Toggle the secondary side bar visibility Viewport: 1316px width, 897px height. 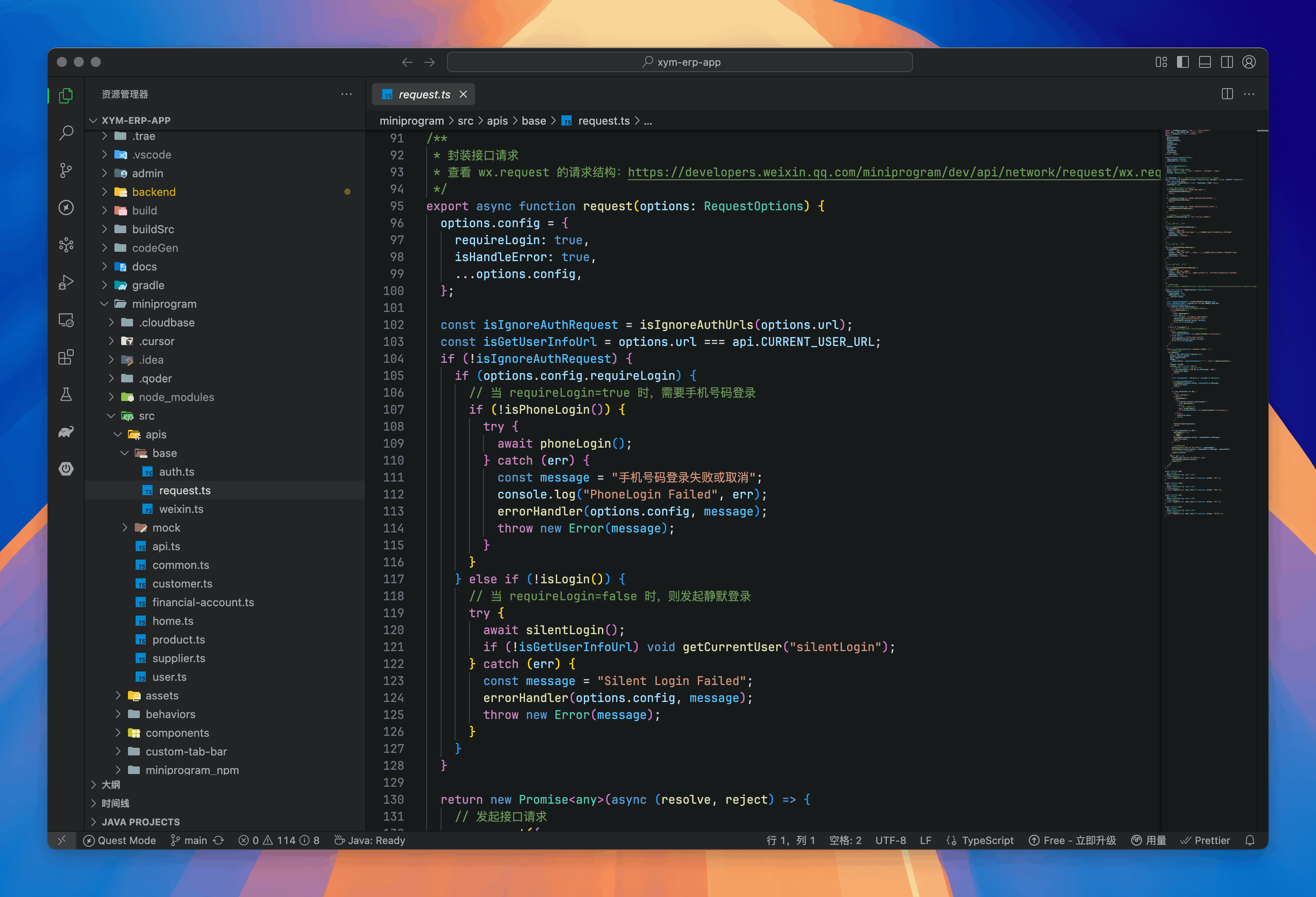pos(1227,62)
